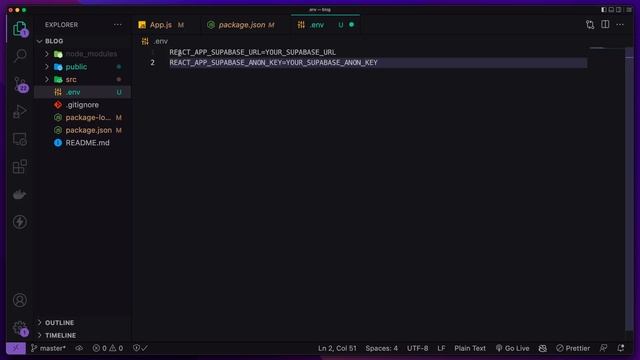640x360 pixels.
Task: Click Prettier in status bar
Action: (573, 348)
